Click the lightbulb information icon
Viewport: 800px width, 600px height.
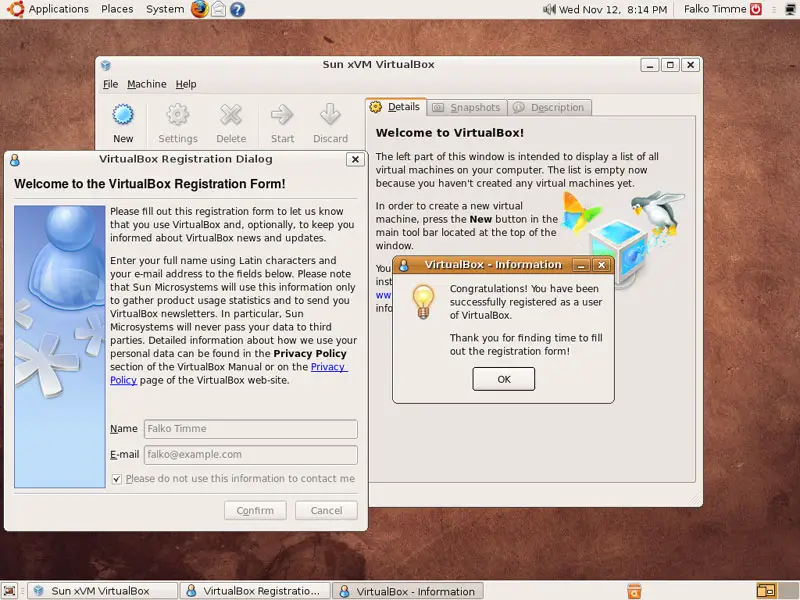click(x=423, y=302)
